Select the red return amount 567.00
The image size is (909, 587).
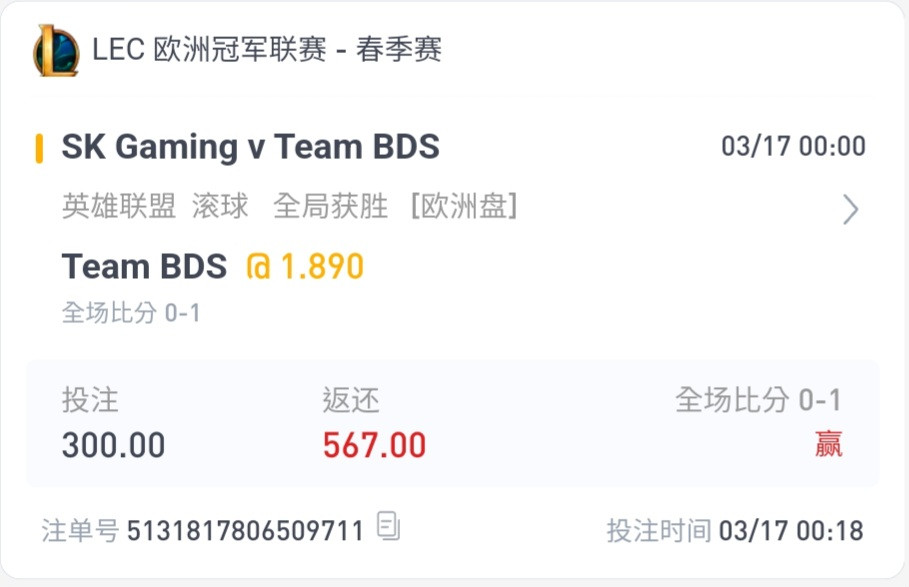tap(374, 445)
